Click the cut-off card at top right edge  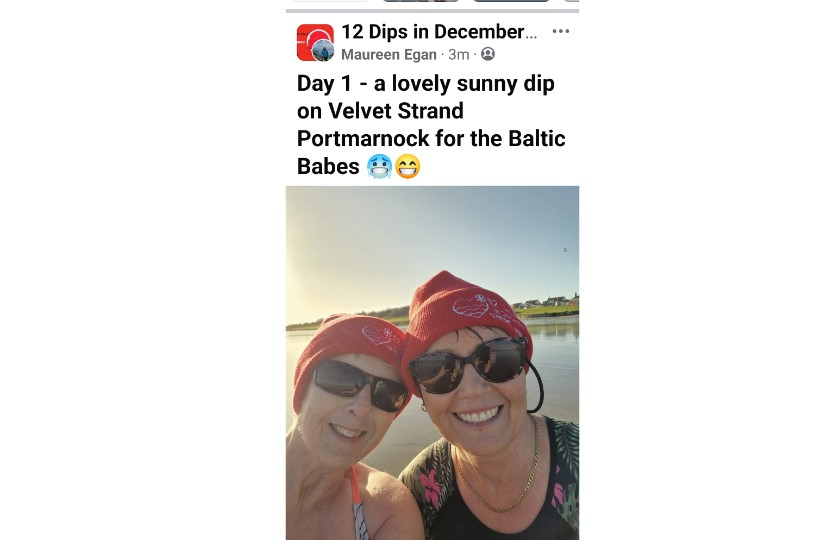click(571, 1)
